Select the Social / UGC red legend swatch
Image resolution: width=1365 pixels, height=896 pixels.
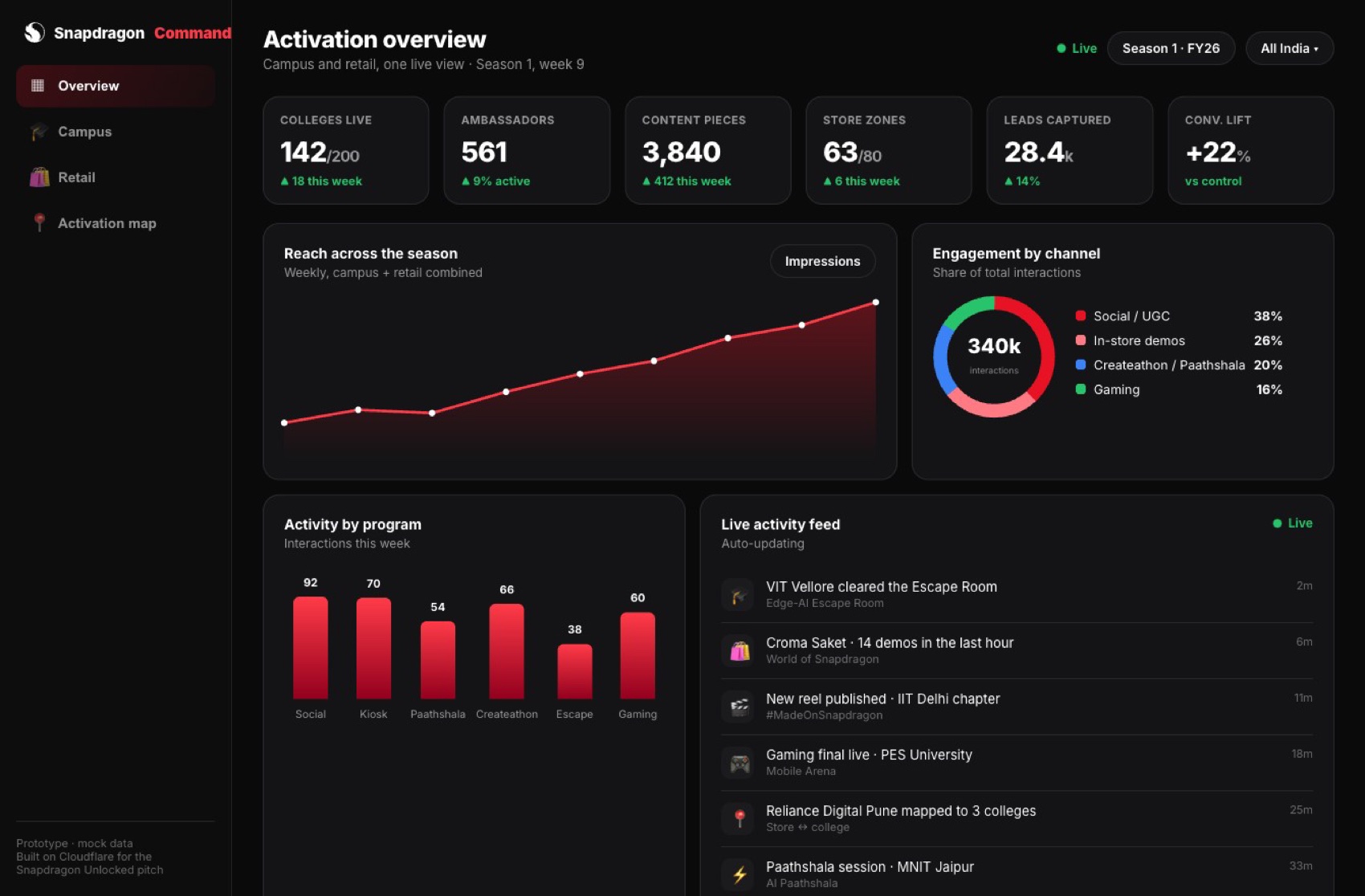(x=1081, y=316)
